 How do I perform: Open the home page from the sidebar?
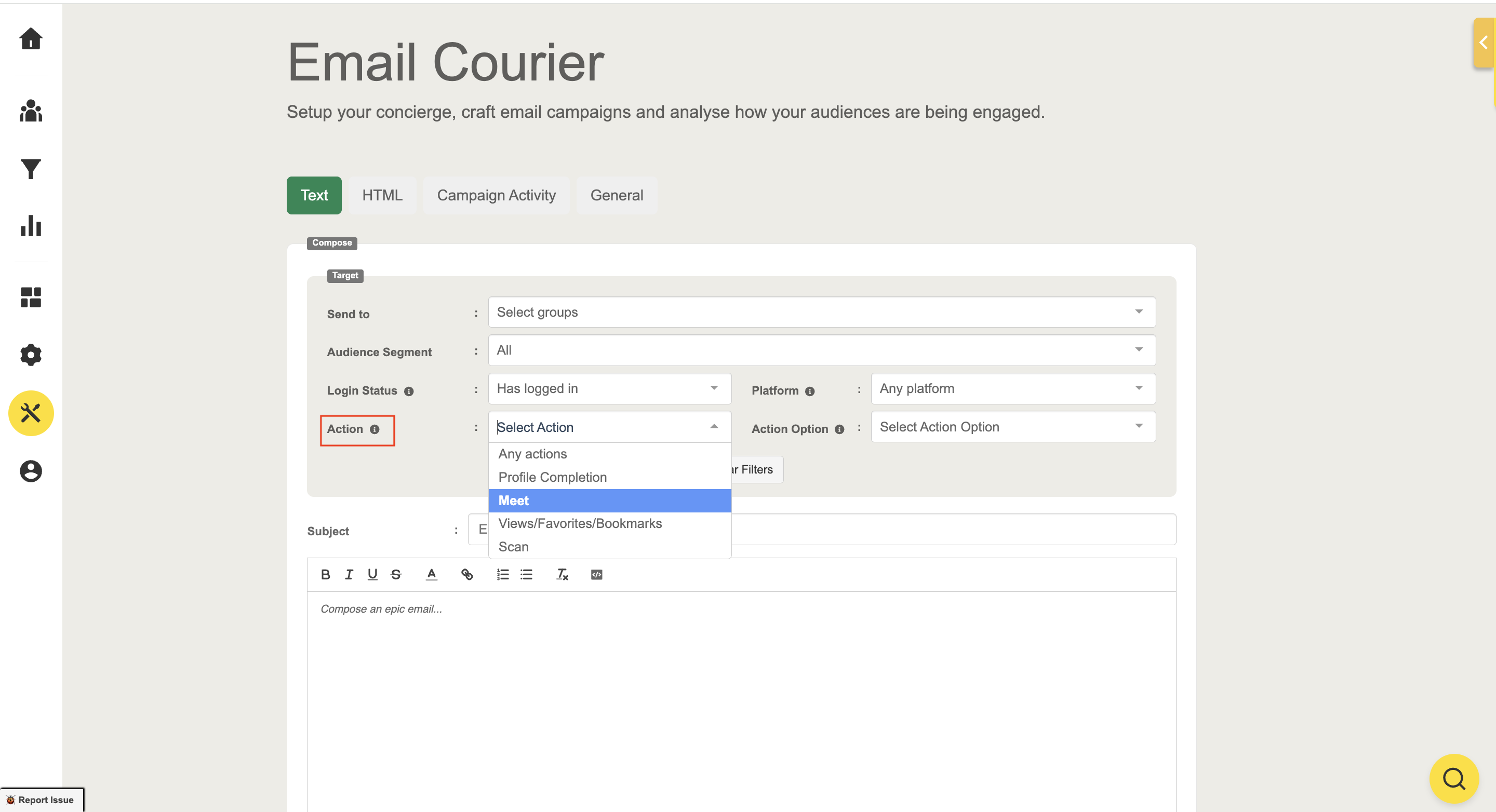point(31,39)
